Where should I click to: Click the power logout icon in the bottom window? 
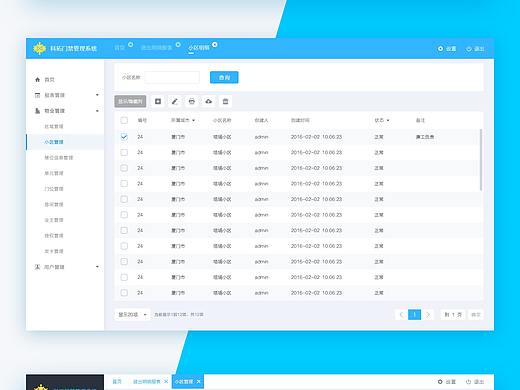coord(468,382)
